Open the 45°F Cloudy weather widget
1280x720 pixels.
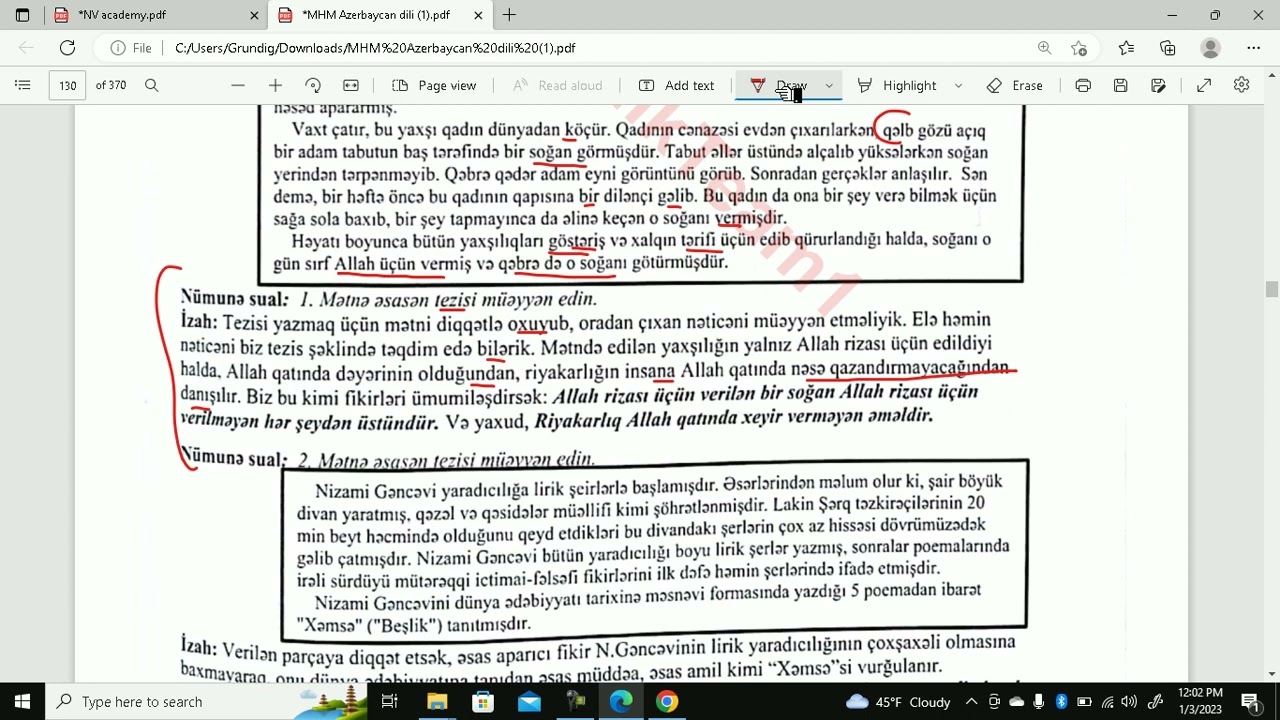tap(898, 702)
